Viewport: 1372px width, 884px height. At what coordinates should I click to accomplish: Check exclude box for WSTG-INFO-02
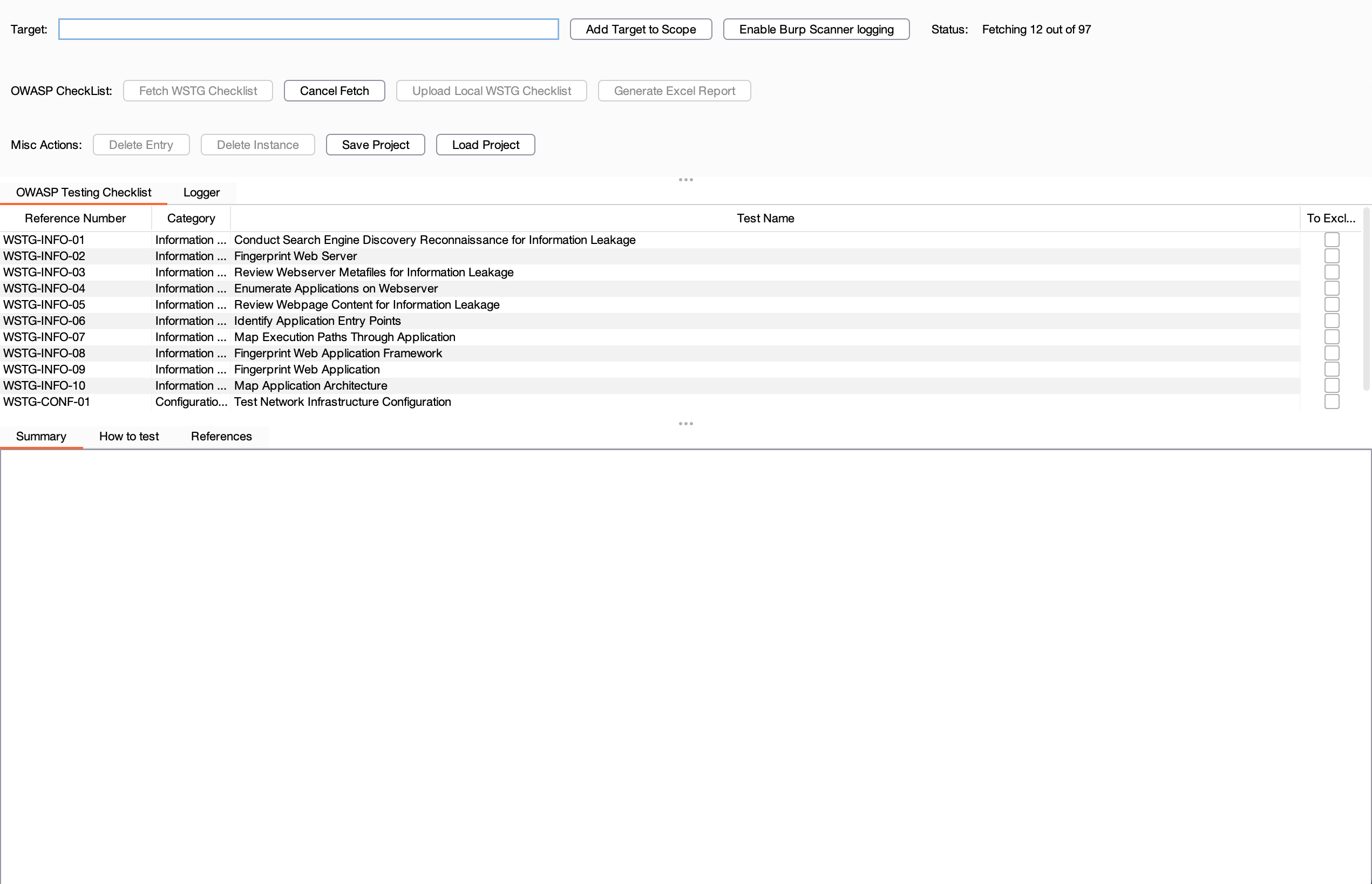1332,255
